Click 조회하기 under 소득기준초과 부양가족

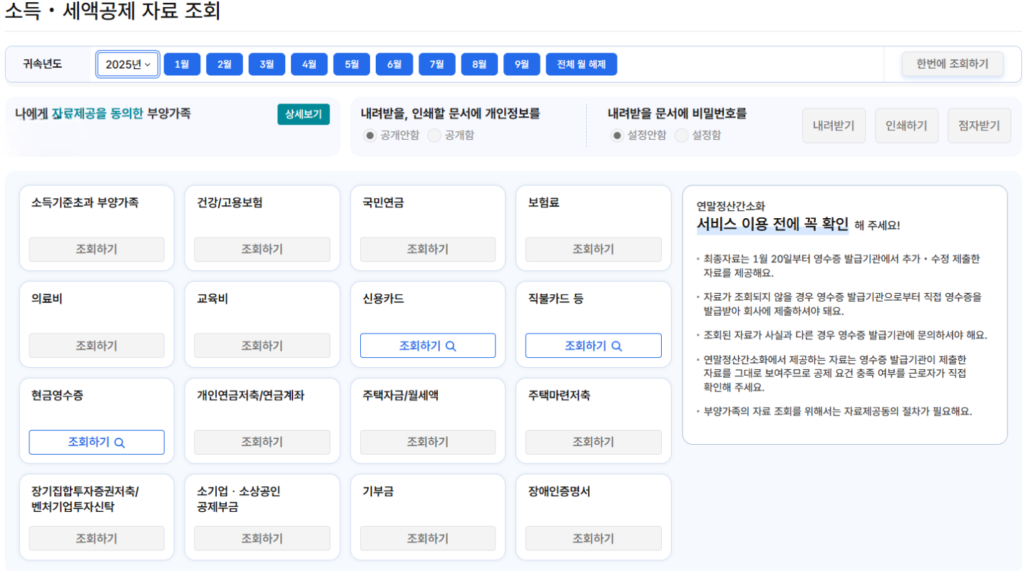point(97,249)
